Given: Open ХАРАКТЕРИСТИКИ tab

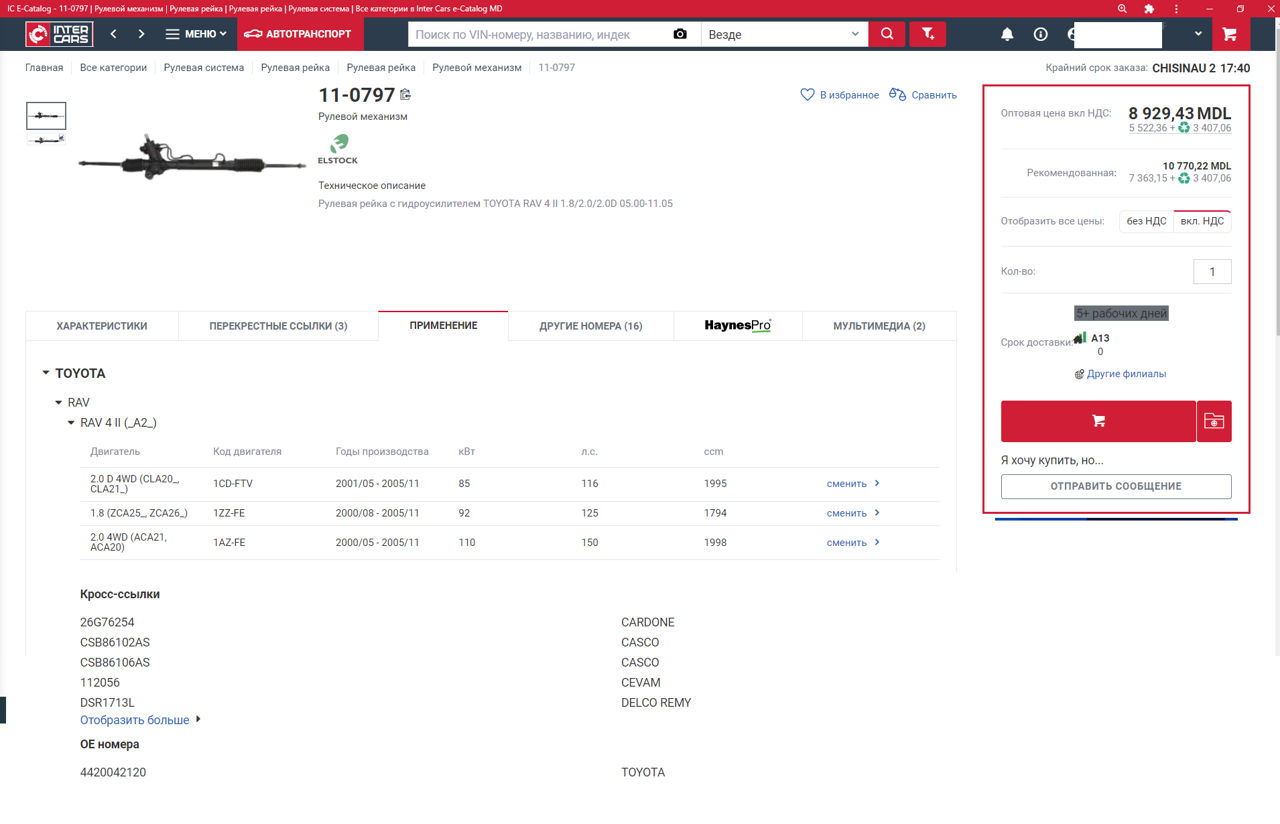Looking at the screenshot, I should pyautogui.click(x=102, y=326).
